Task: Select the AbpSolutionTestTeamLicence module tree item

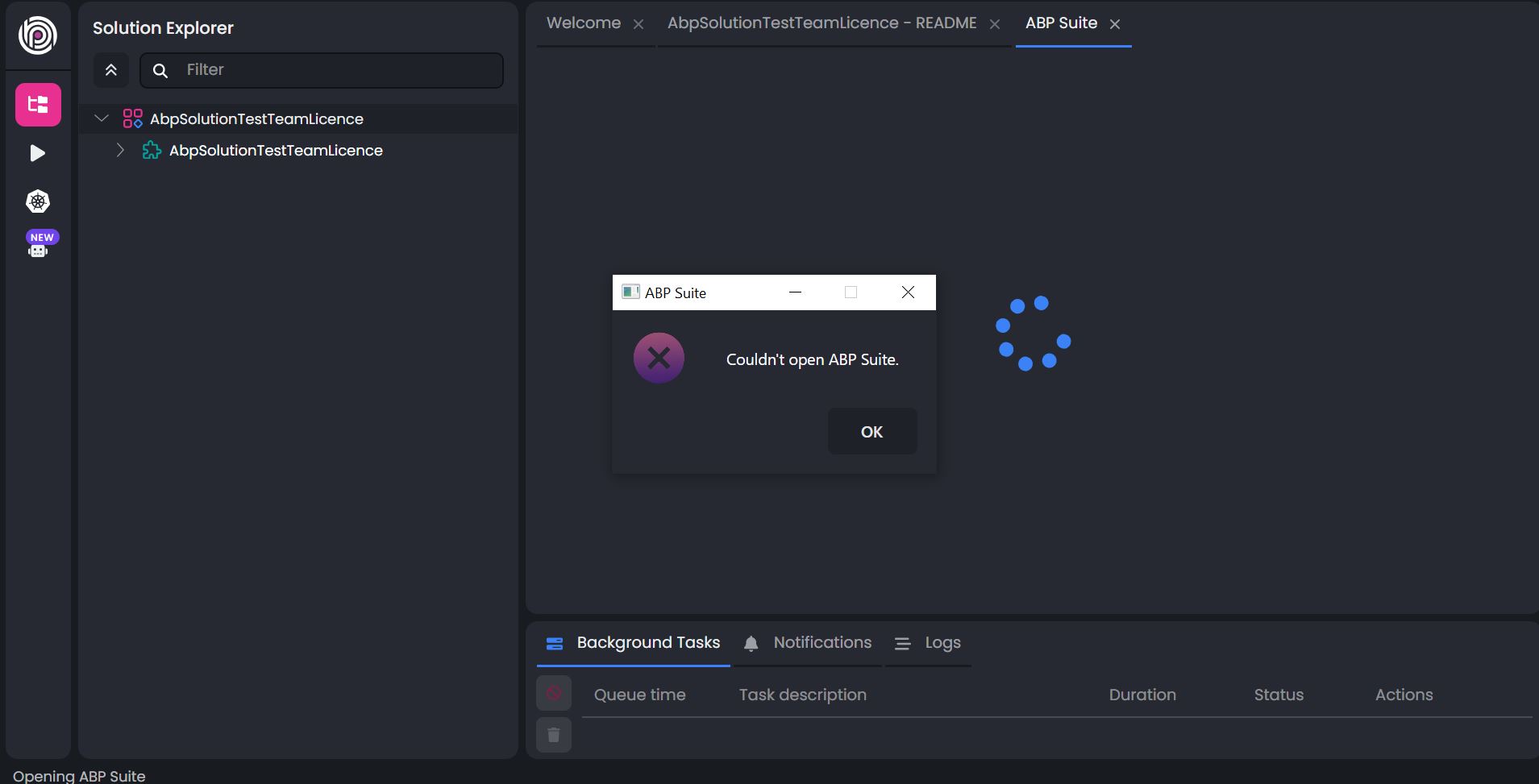Action: coord(275,151)
